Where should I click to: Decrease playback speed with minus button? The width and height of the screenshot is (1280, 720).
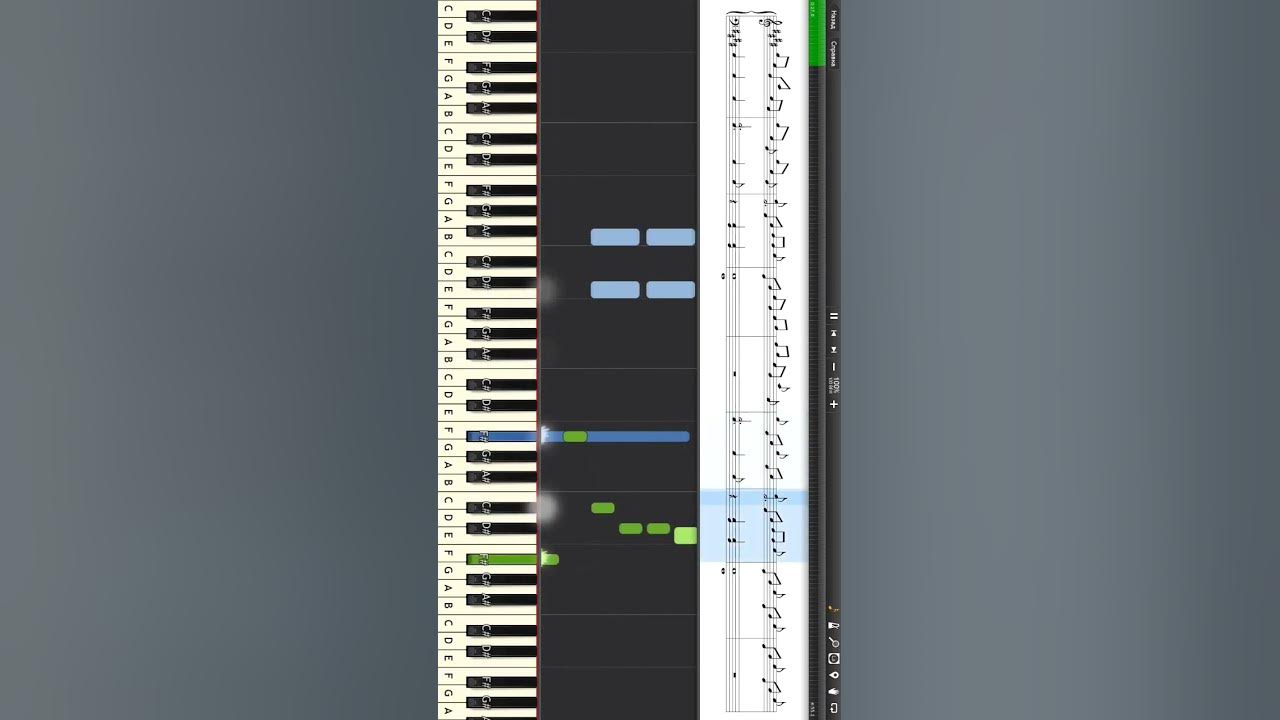pyautogui.click(x=834, y=367)
